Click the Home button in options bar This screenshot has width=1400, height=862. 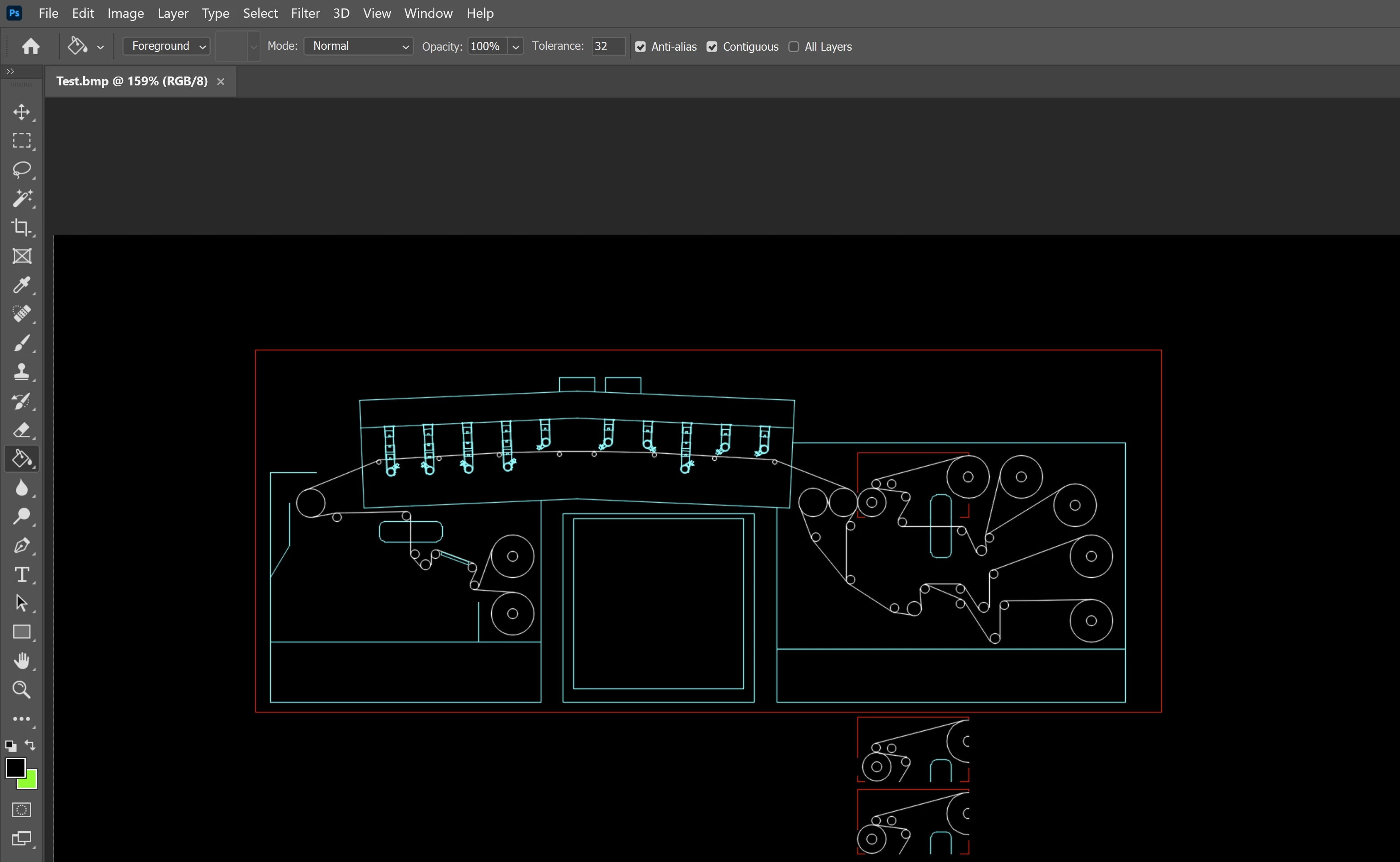click(31, 46)
